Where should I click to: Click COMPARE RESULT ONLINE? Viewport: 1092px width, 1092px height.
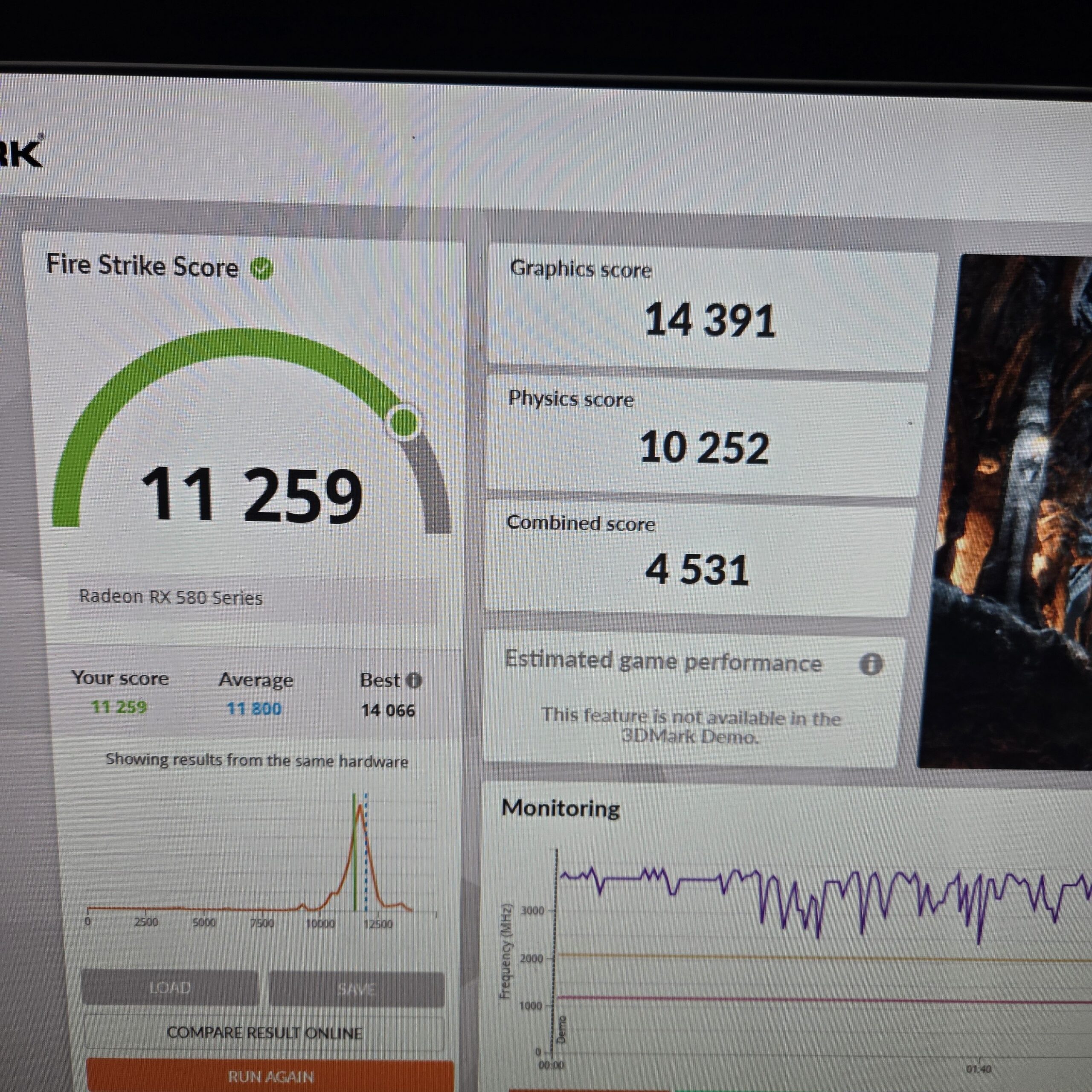pos(264,1033)
